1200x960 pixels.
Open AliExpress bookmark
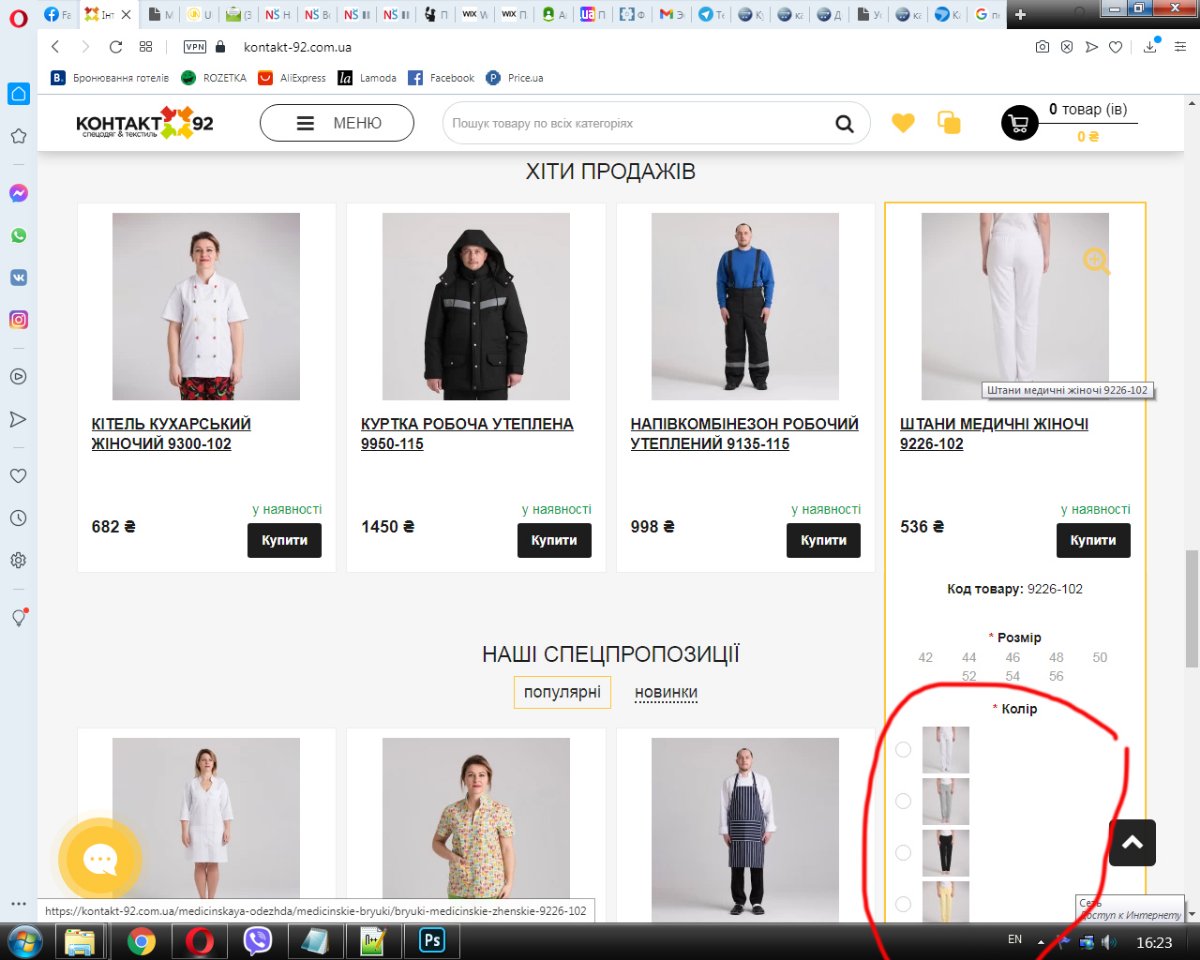[x=292, y=78]
